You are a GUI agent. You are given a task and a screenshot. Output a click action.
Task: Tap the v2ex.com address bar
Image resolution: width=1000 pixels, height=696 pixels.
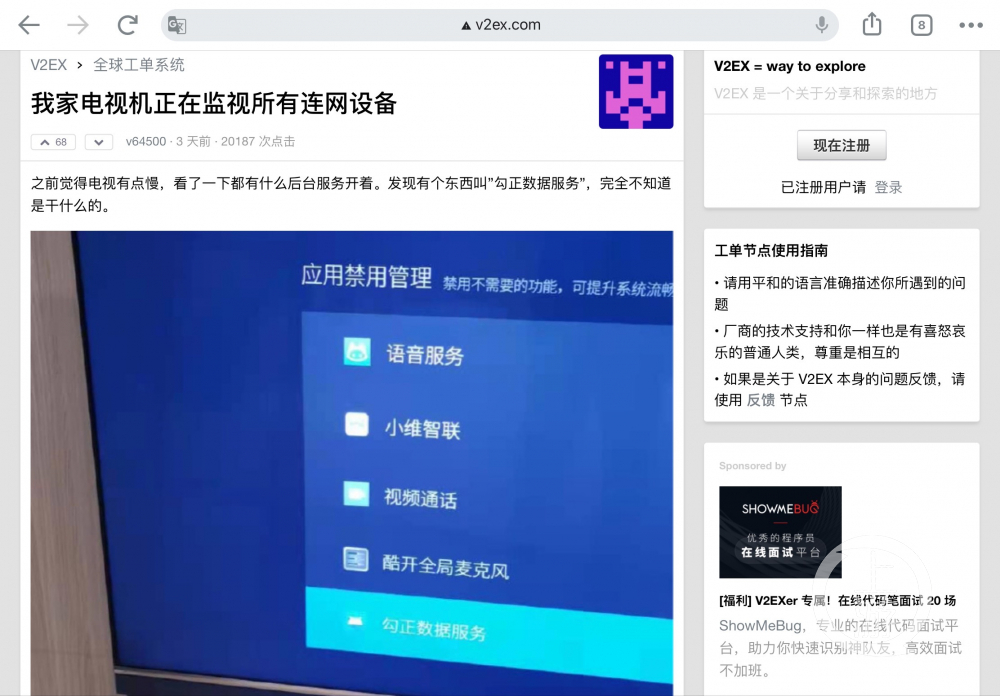pyautogui.click(x=500, y=25)
